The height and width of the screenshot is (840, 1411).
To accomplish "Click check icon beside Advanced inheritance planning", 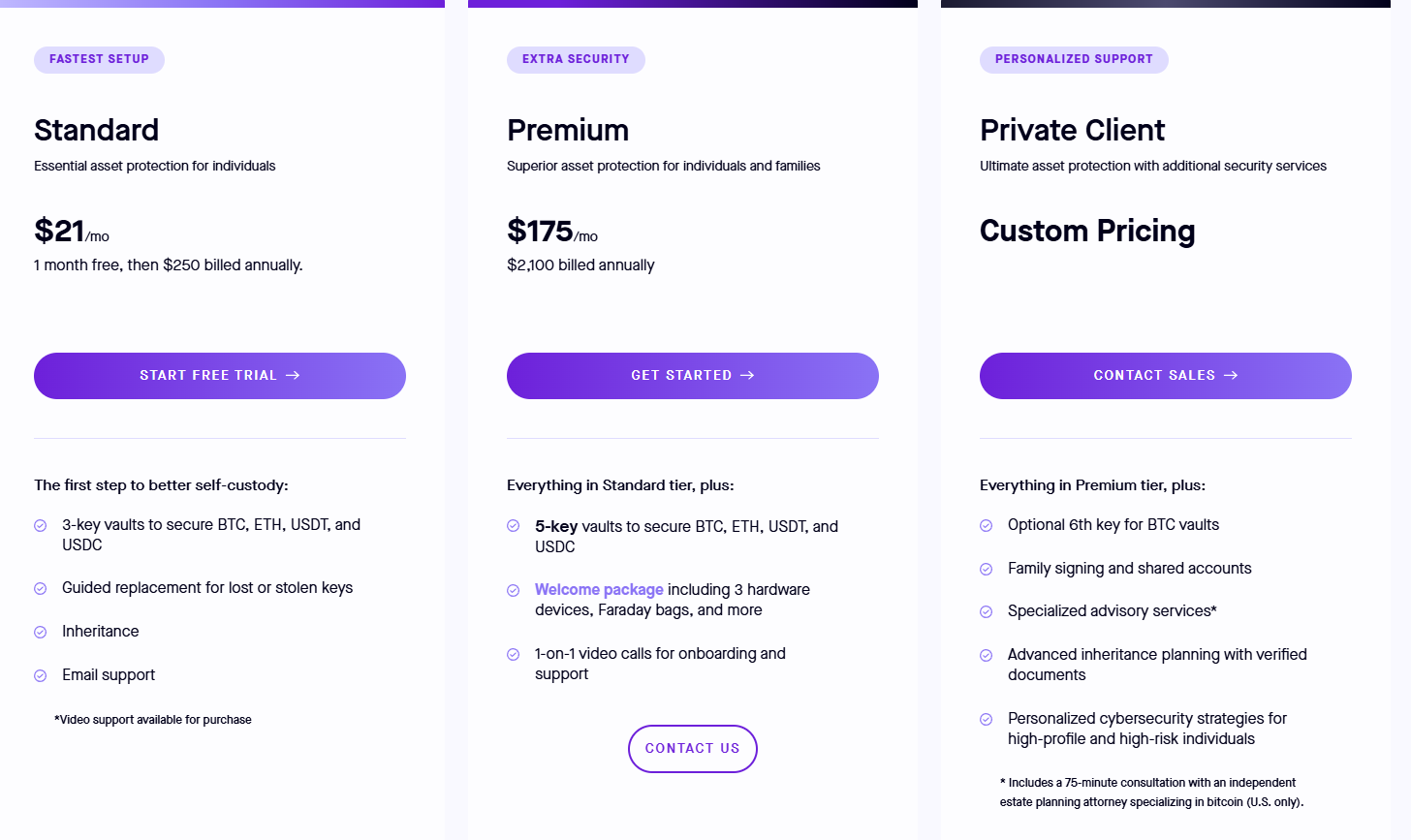I will 987,655.
